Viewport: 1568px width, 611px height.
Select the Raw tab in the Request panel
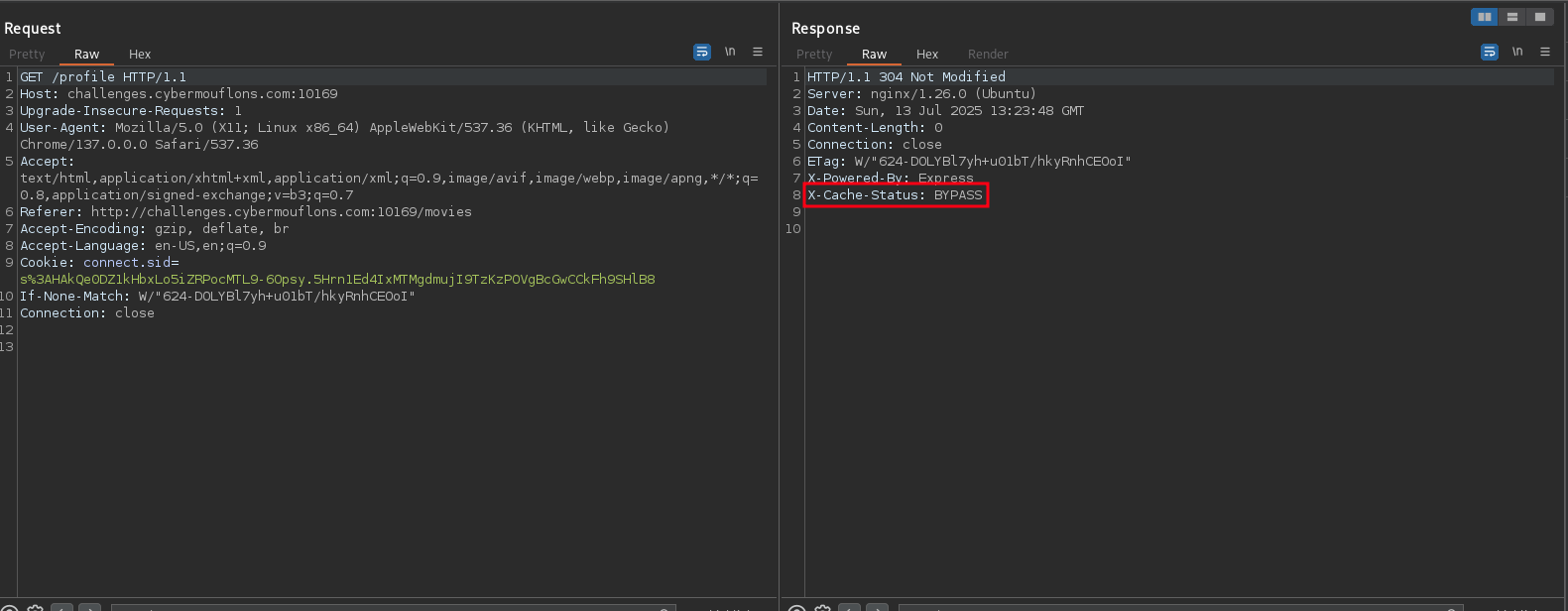click(87, 55)
